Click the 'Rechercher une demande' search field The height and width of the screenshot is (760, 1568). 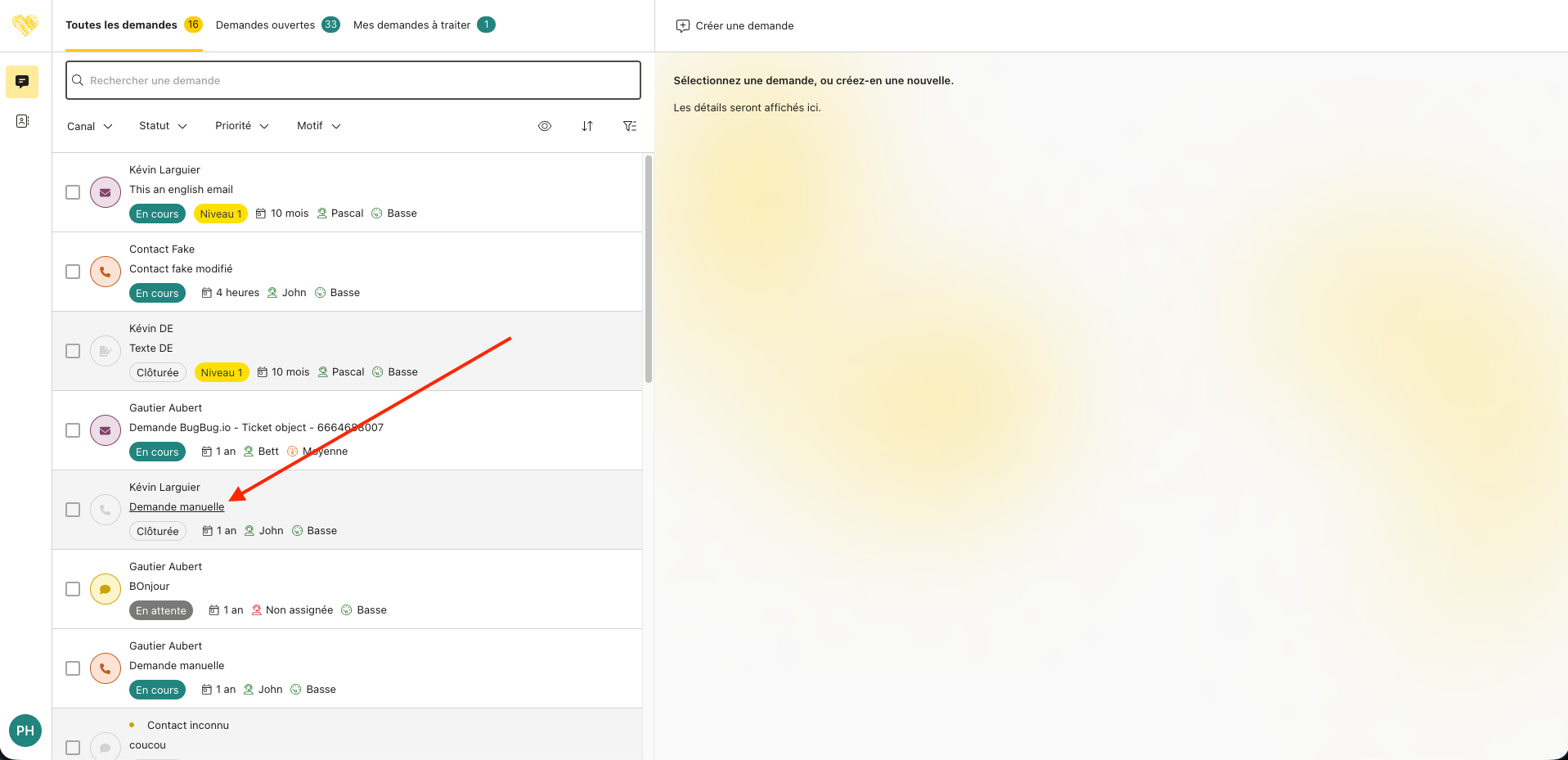click(353, 80)
